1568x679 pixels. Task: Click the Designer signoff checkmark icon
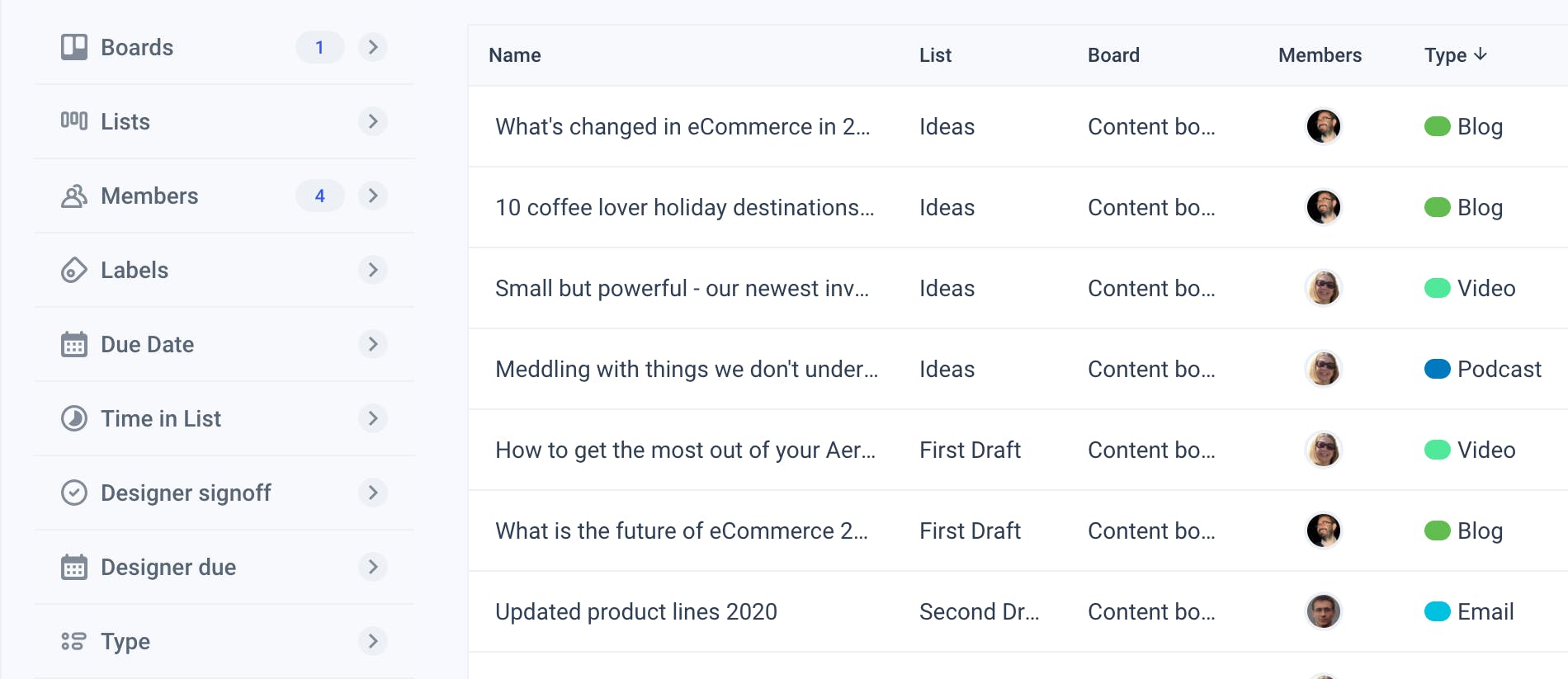[74, 493]
